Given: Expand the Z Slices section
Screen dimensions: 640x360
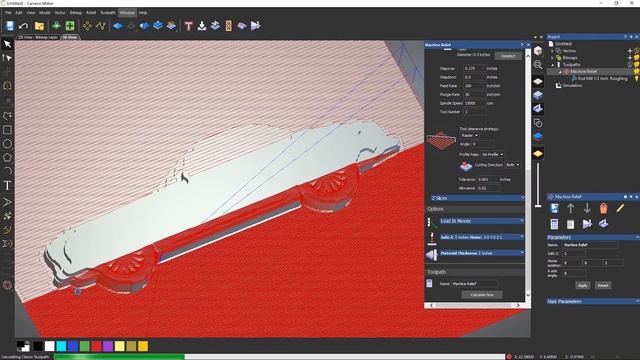Looking at the screenshot, I should click(x=478, y=198).
